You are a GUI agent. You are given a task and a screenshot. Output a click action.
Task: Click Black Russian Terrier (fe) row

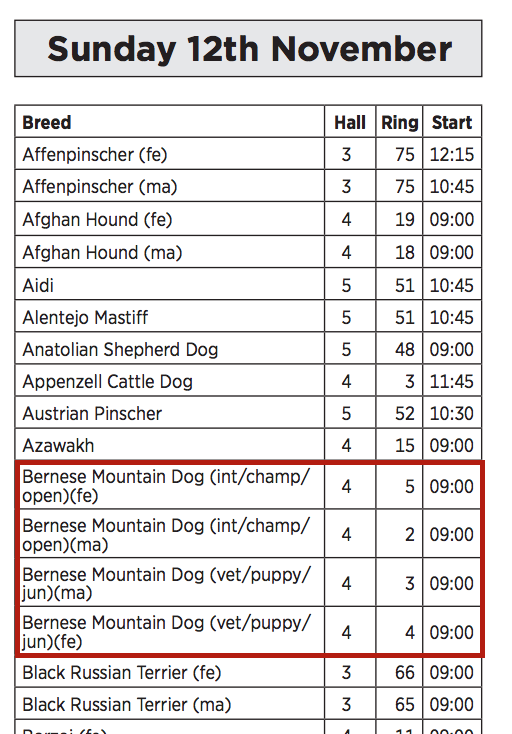pyautogui.click(x=249, y=672)
